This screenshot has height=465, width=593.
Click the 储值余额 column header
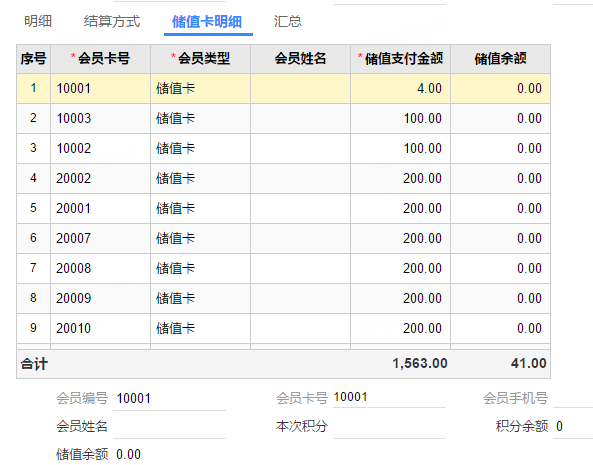500,59
